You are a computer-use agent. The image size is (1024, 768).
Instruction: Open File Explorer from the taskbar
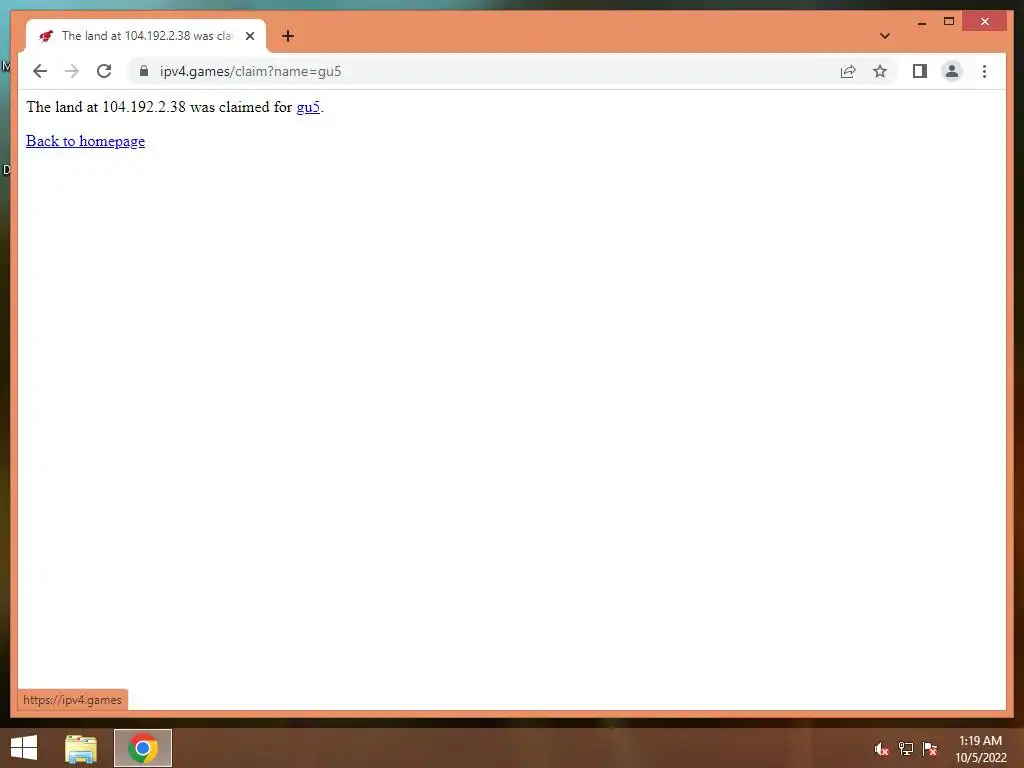pyautogui.click(x=81, y=748)
